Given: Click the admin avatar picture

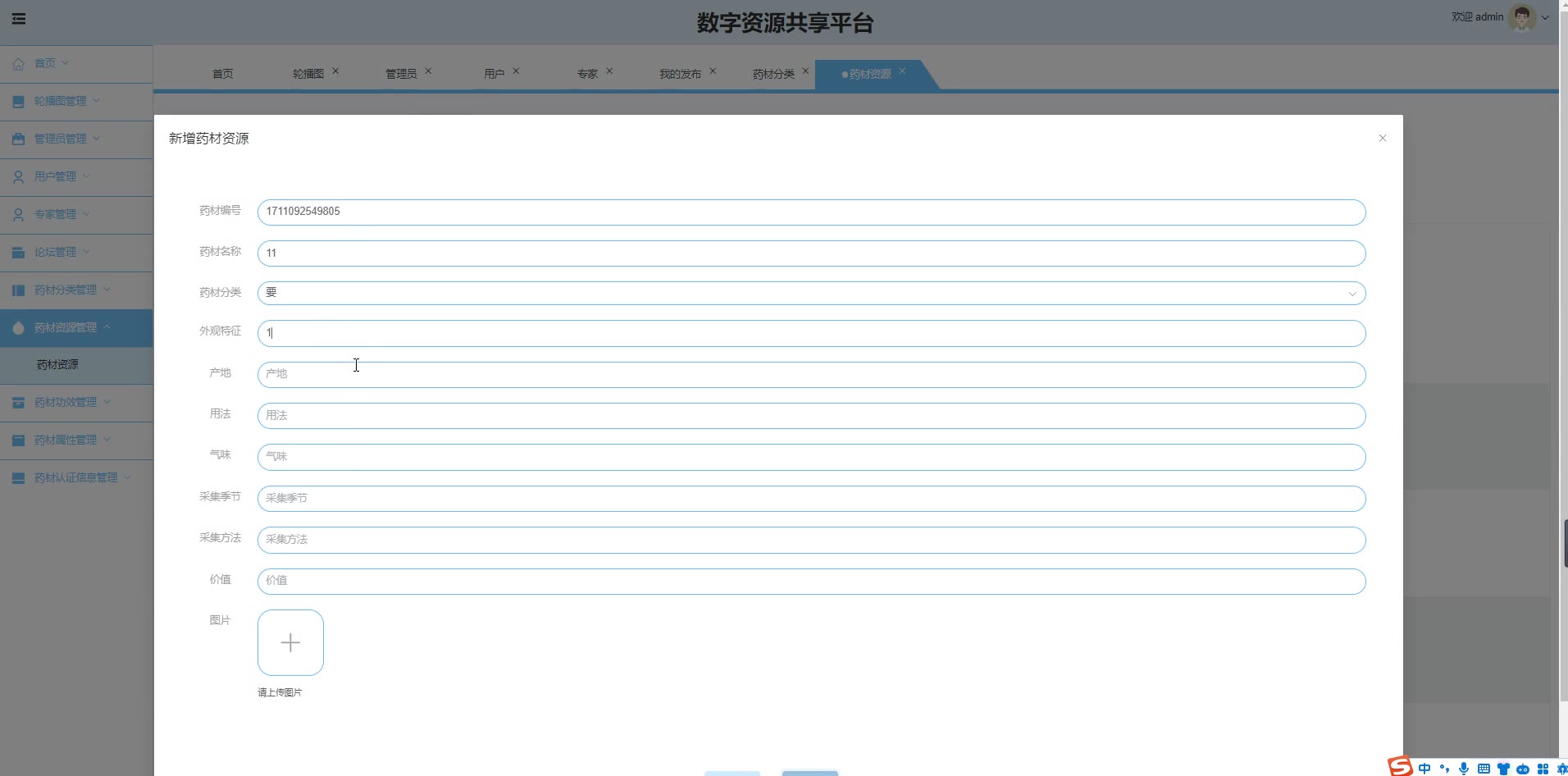Looking at the screenshot, I should point(1522,17).
